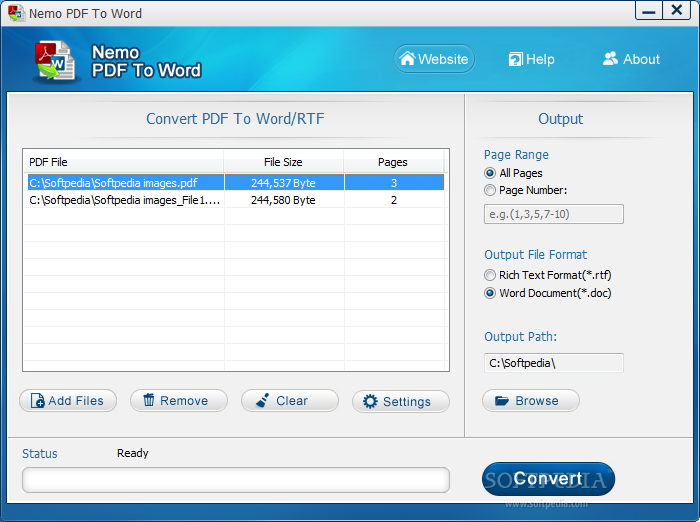Select the Softpedia images.pdf row
Viewport: 700px width, 522px height.
coord(234,183)
